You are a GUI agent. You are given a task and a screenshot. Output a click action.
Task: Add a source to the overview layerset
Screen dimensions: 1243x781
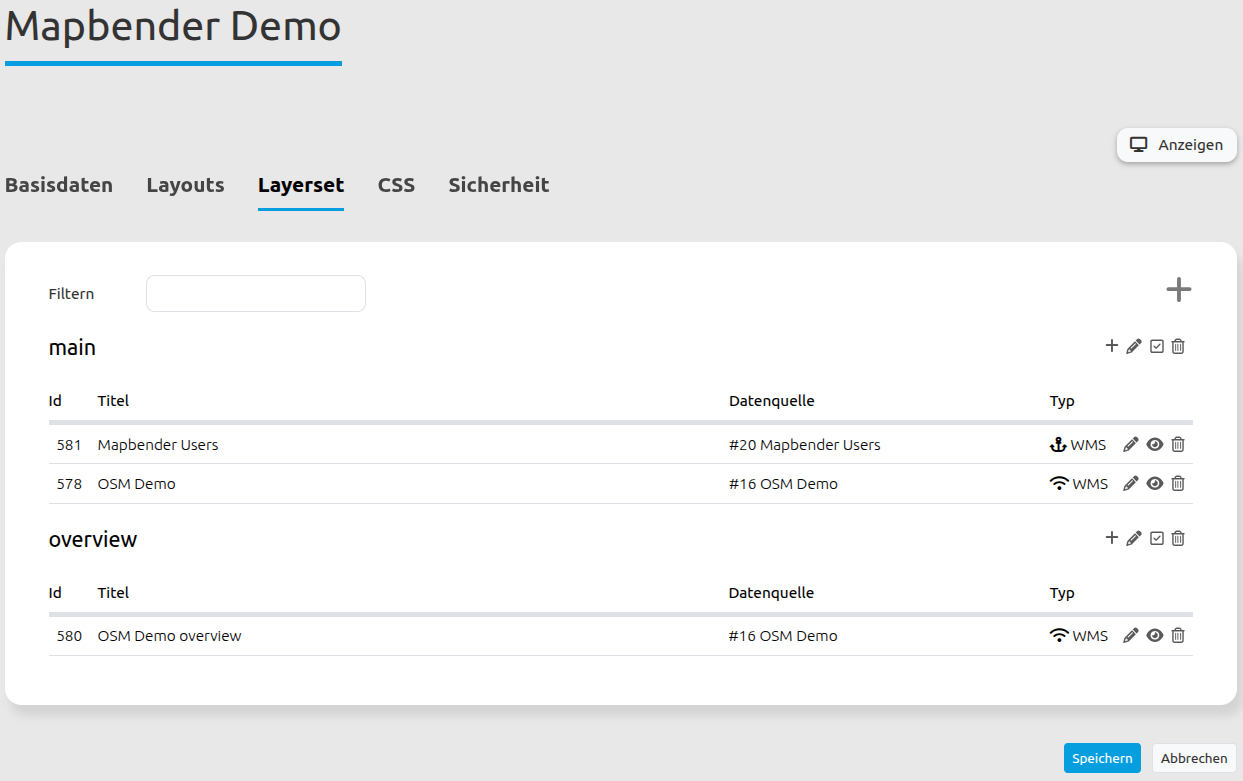(1111, 538)
